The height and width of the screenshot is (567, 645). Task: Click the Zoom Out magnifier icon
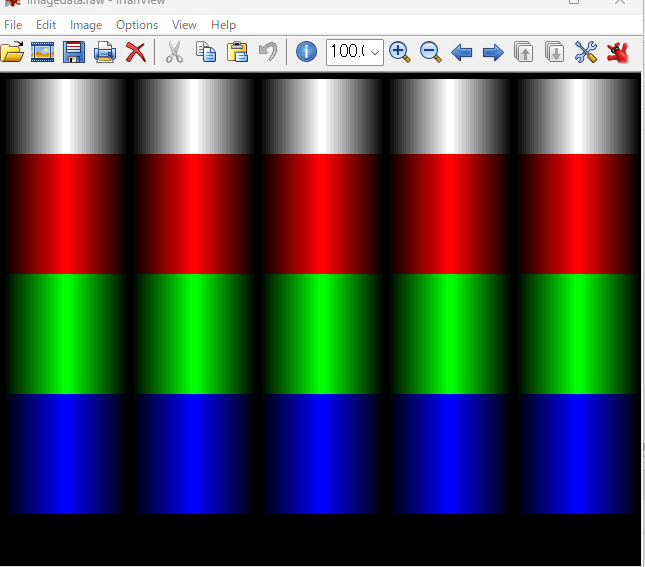point(431,52)
